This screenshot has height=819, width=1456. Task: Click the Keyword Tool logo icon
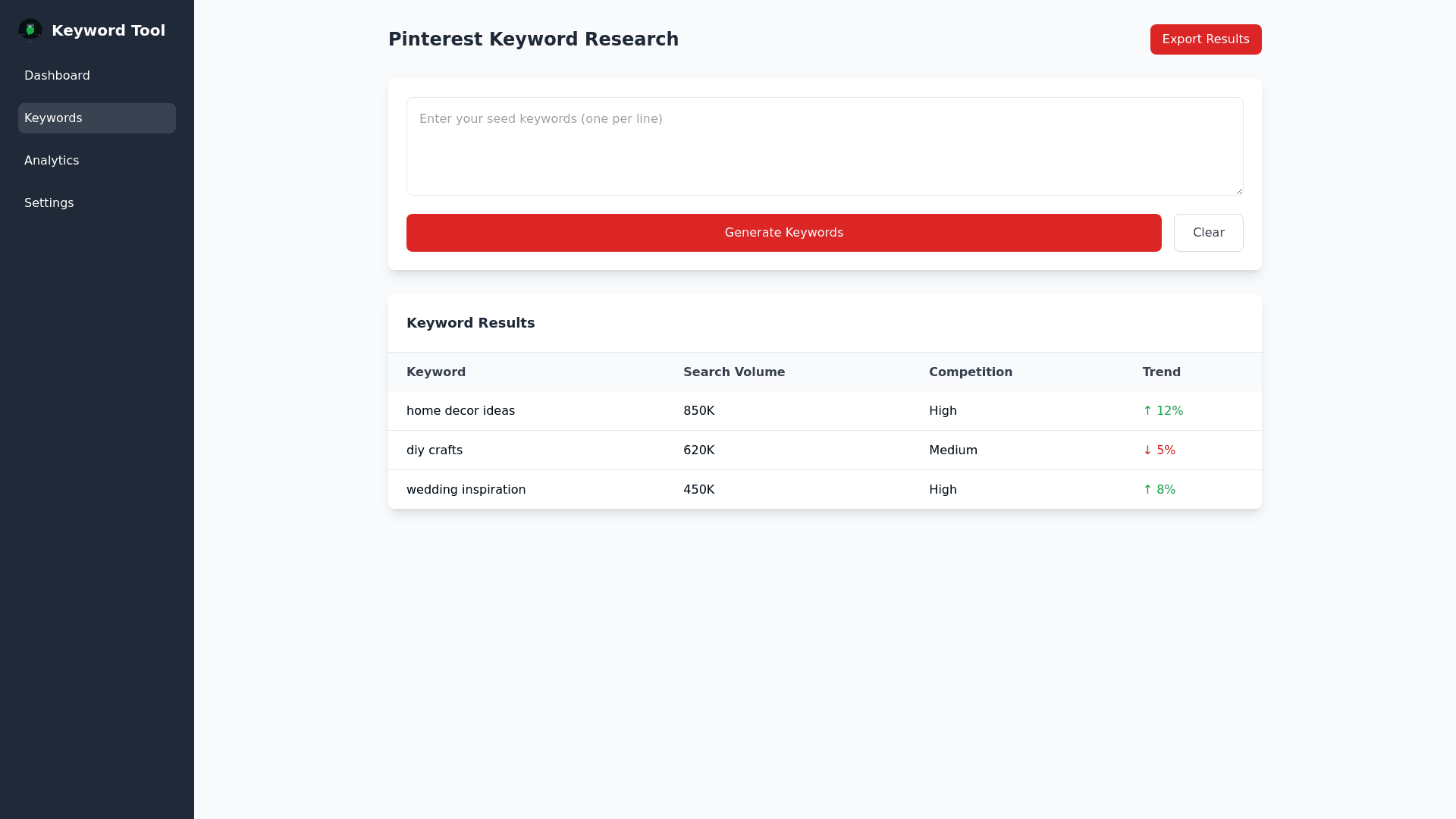[x=30, y=30]
